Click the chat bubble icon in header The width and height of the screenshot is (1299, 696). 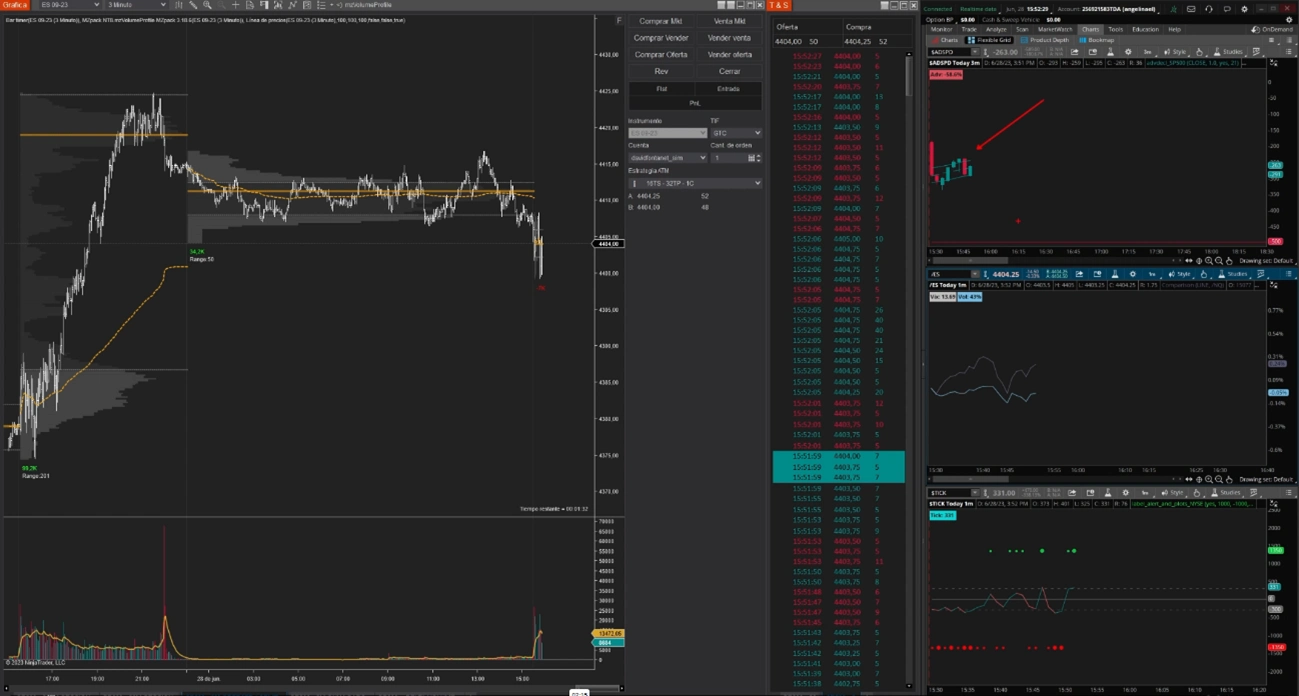(1226, 9)
